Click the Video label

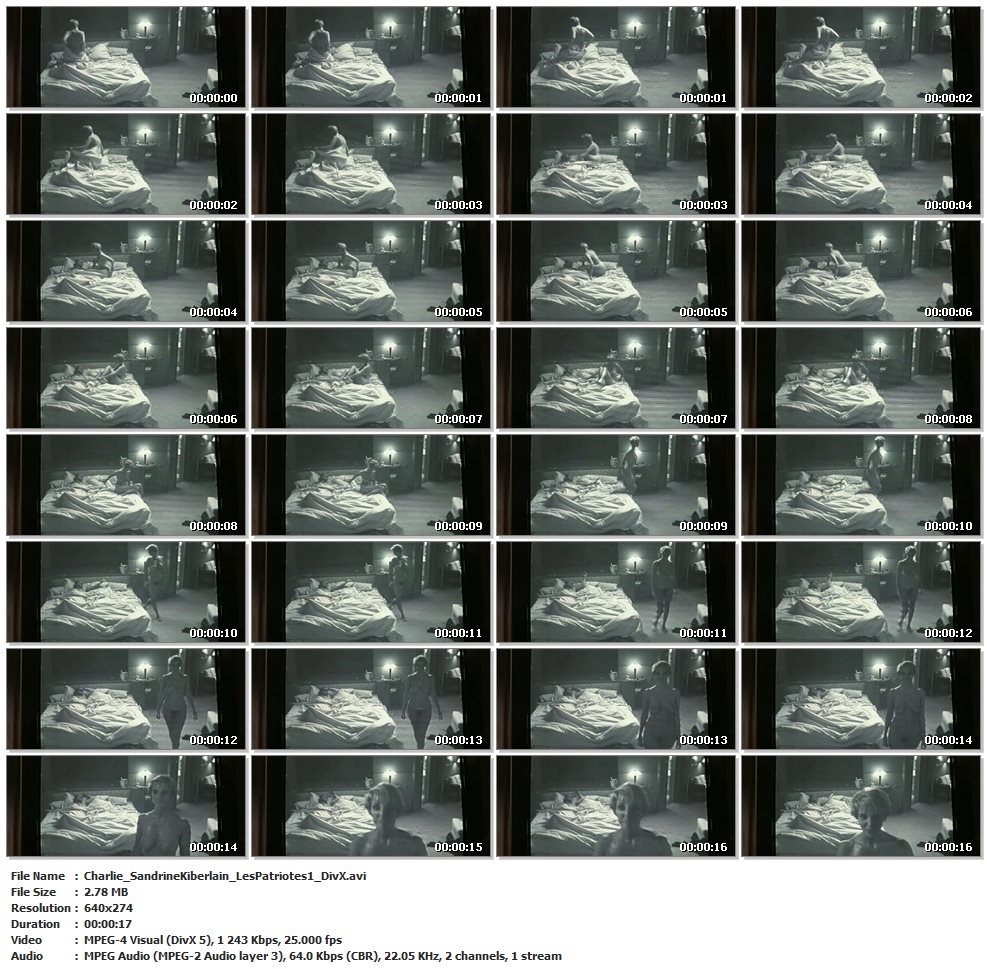coord(26,940)
